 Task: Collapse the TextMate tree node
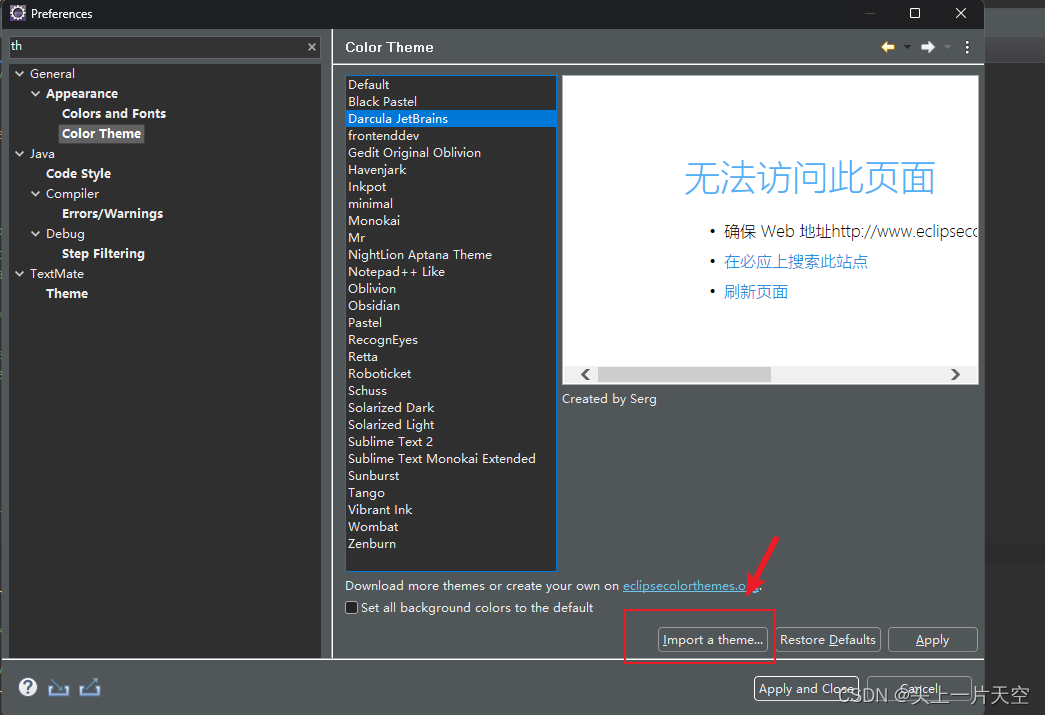19,274
